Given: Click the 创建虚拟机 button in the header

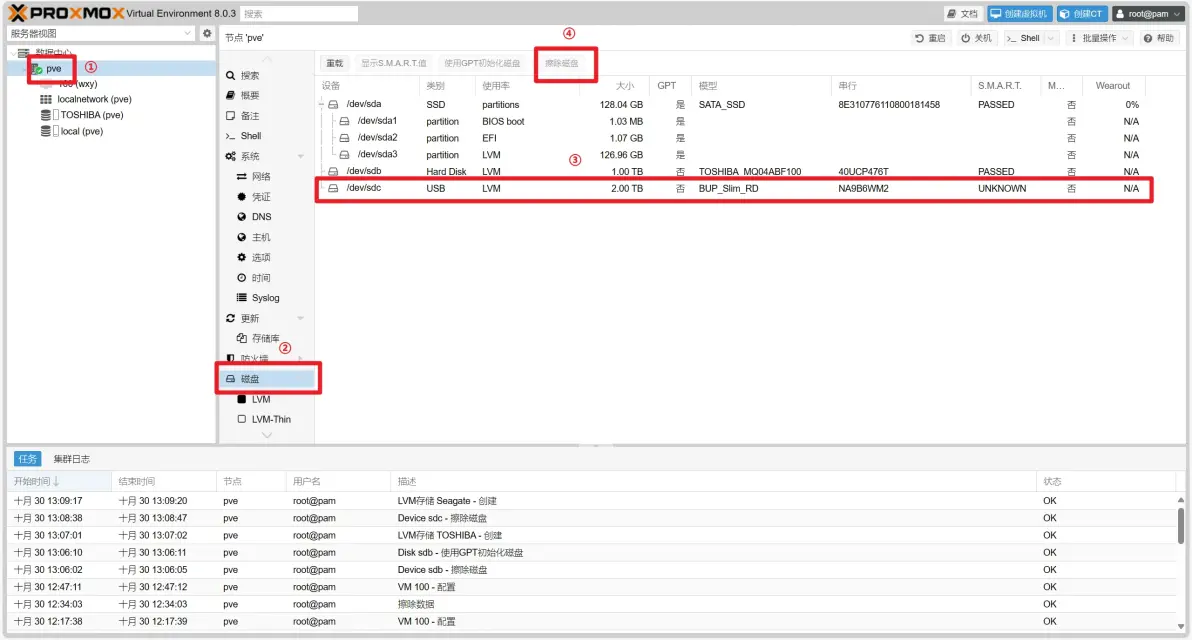Looking at the screenshot, I should pos(1022,13).
